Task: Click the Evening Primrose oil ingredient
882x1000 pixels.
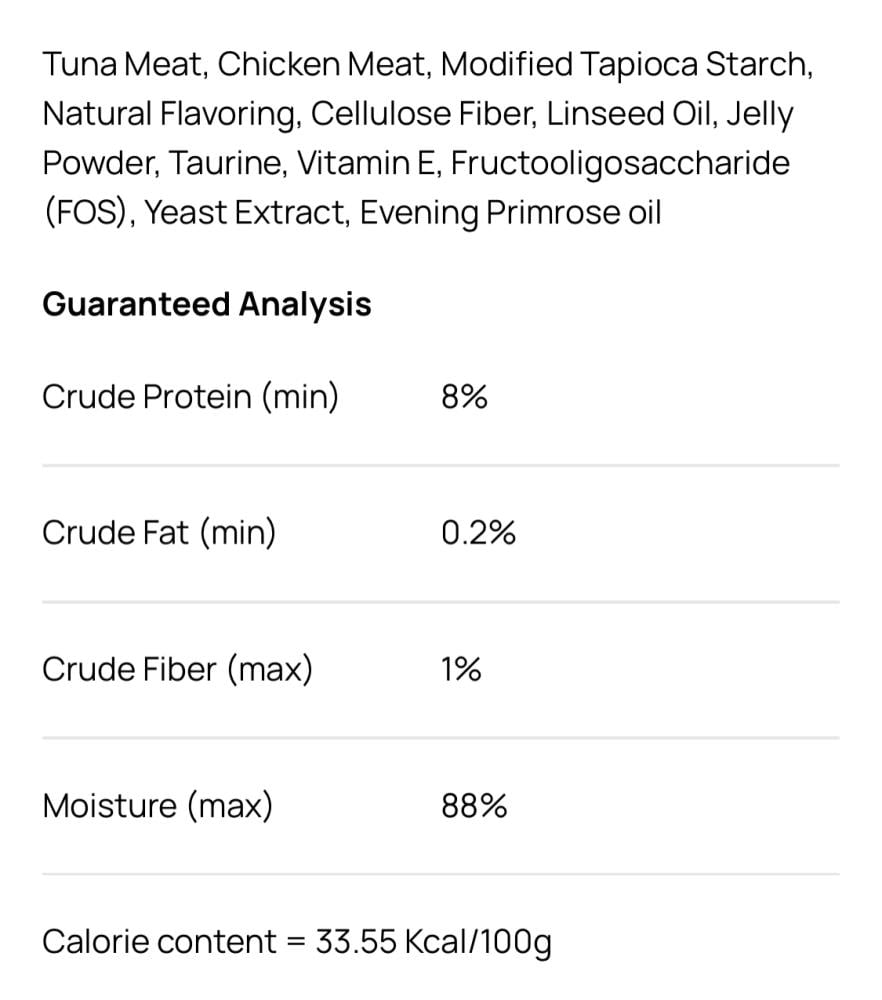Action: [510, 214]
